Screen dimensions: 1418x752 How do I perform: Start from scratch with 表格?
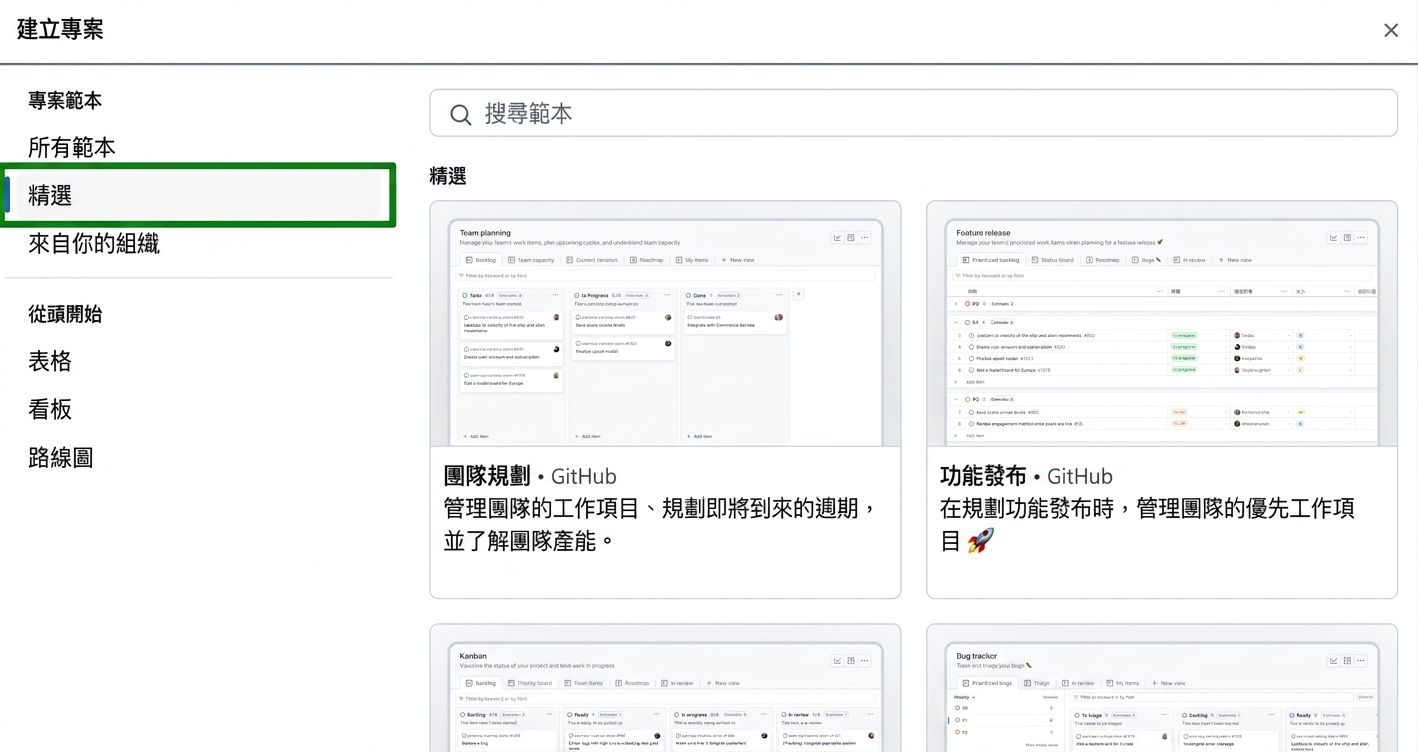click(50, 361)
